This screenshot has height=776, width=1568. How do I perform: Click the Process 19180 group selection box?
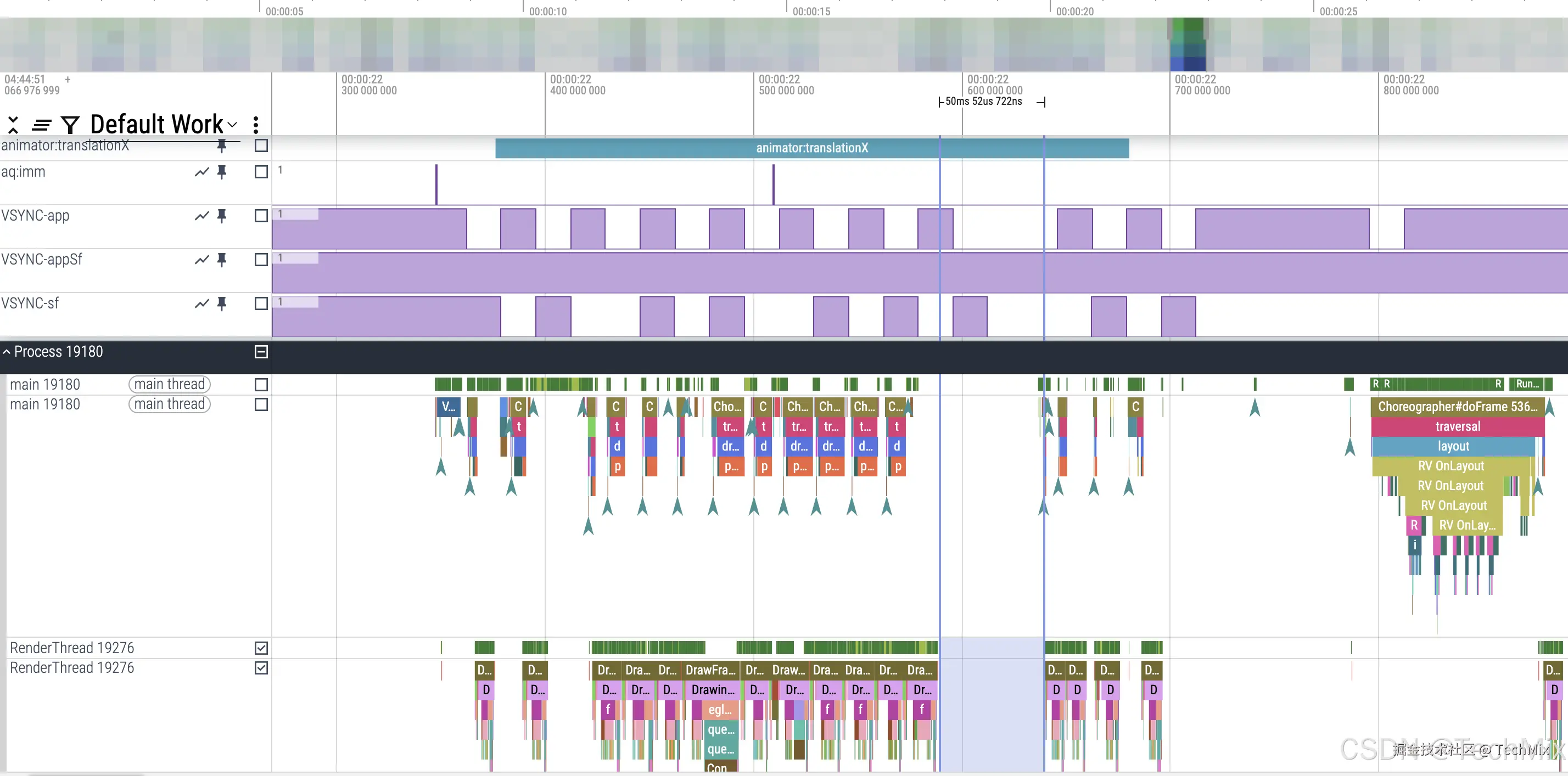coord(261,352)
